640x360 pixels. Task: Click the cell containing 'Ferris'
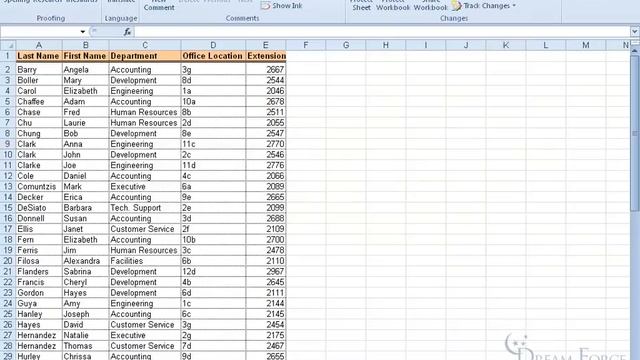[x=39, y=250]
